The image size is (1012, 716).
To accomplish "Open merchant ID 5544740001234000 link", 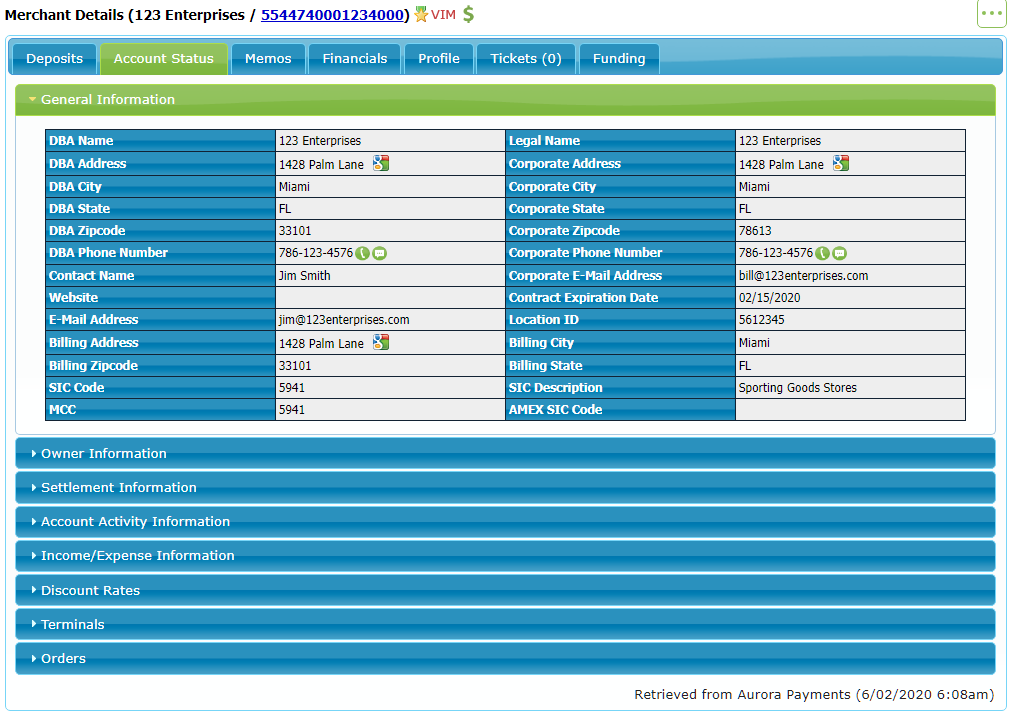I will coord(332,15).
